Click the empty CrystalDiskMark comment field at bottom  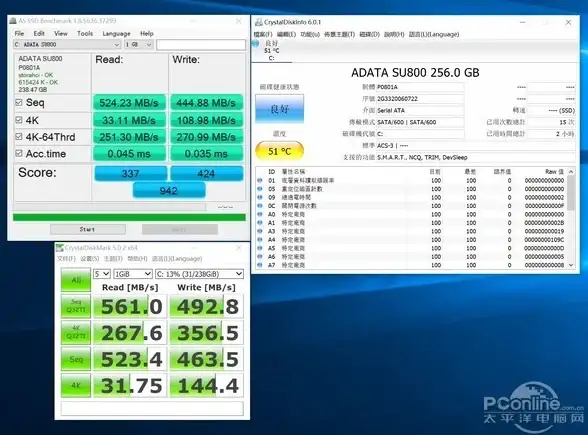click(x=152, y=408)
